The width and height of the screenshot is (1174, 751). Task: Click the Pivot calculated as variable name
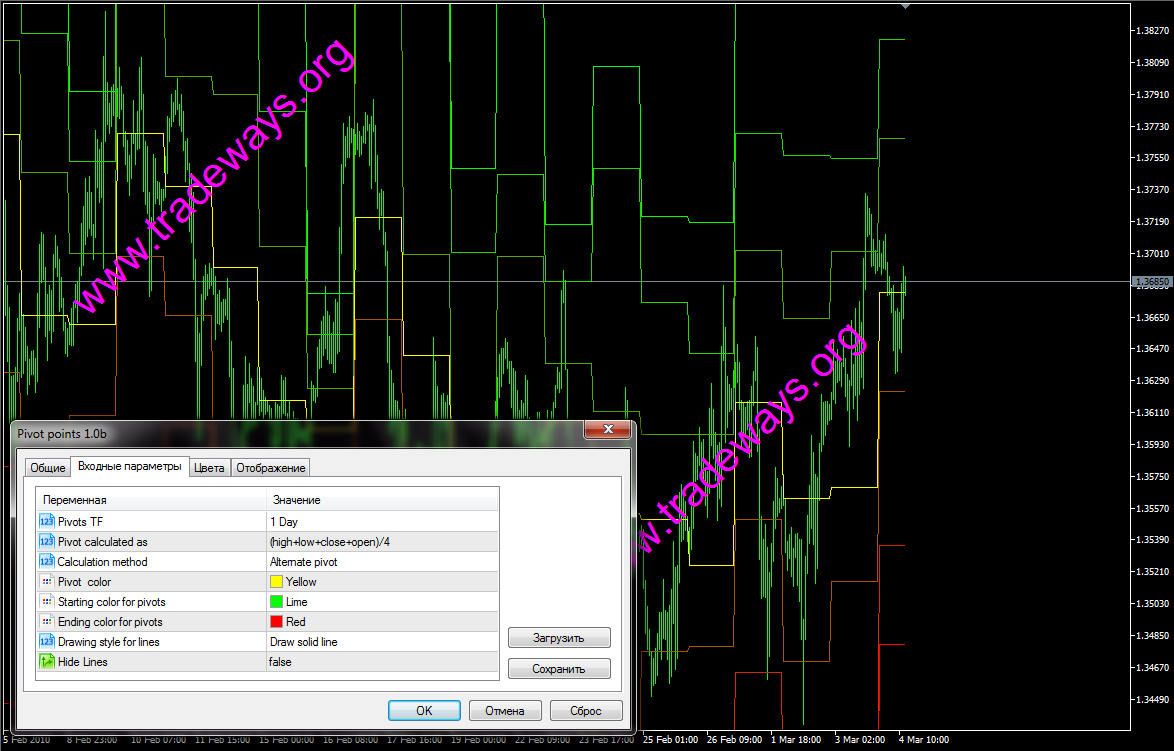coord(103,542)
